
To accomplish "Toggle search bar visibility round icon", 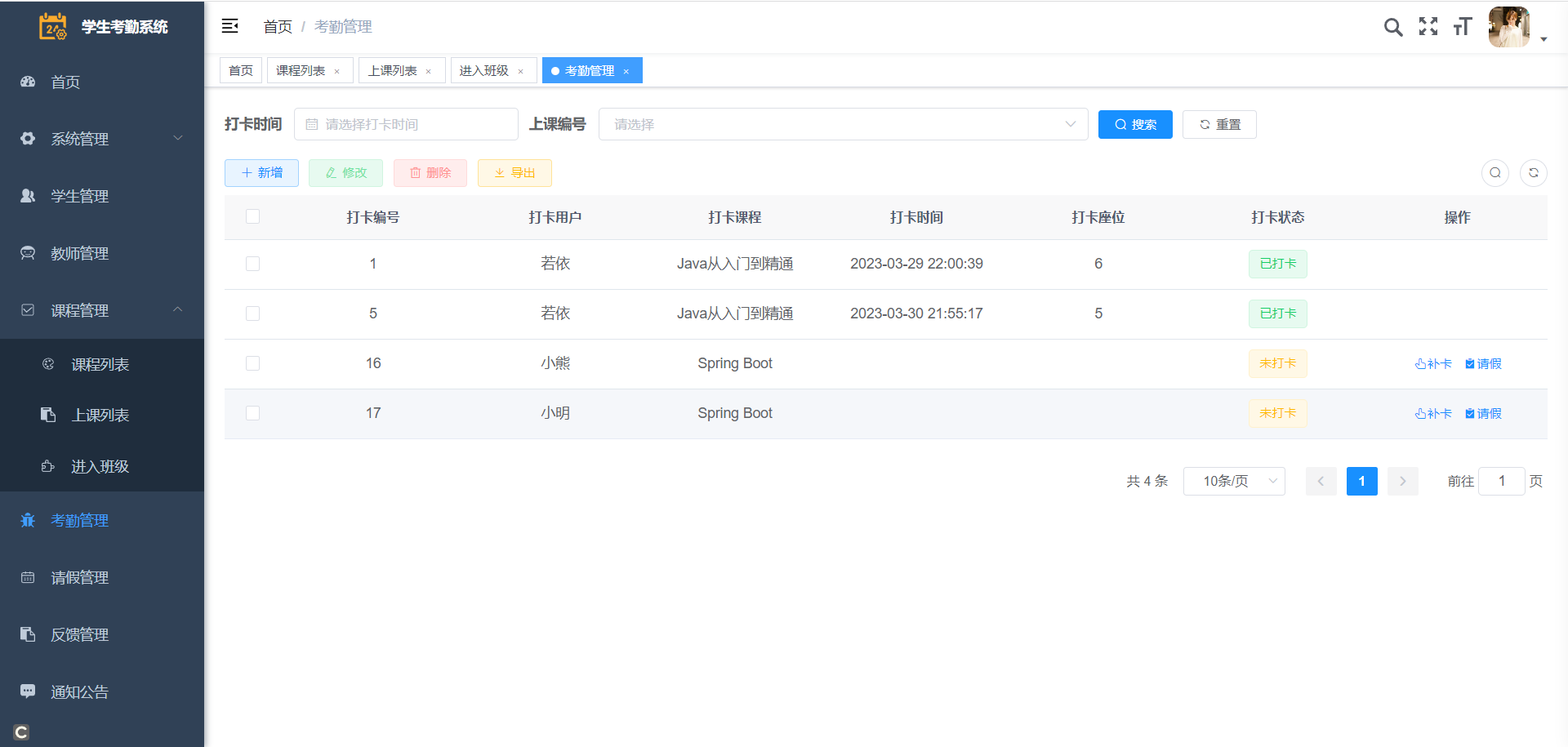I will (1495, 172).
